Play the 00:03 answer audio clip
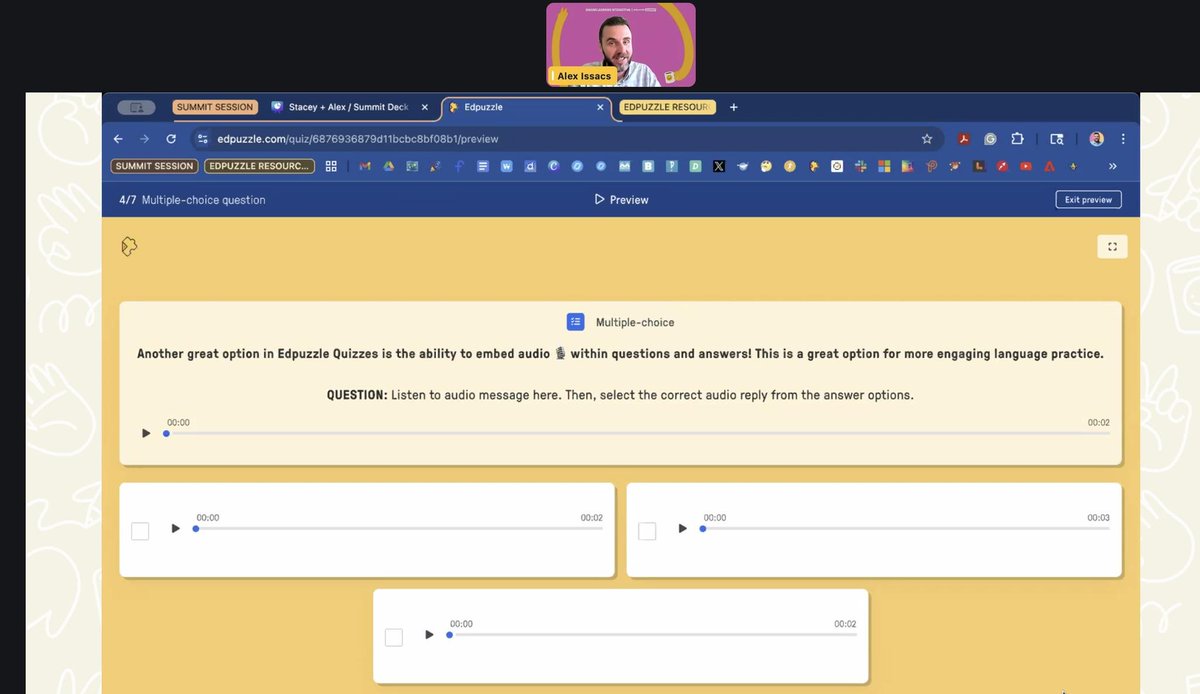1200x694 pixels. point(682,528)
